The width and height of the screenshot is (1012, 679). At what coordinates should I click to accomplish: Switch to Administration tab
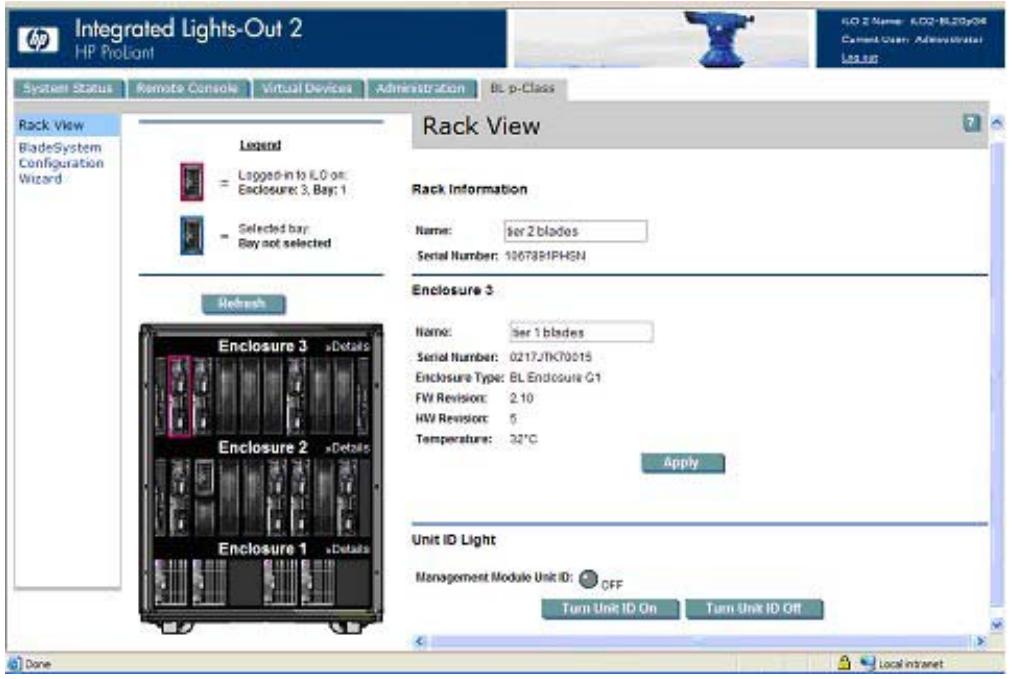click(420, 88)
